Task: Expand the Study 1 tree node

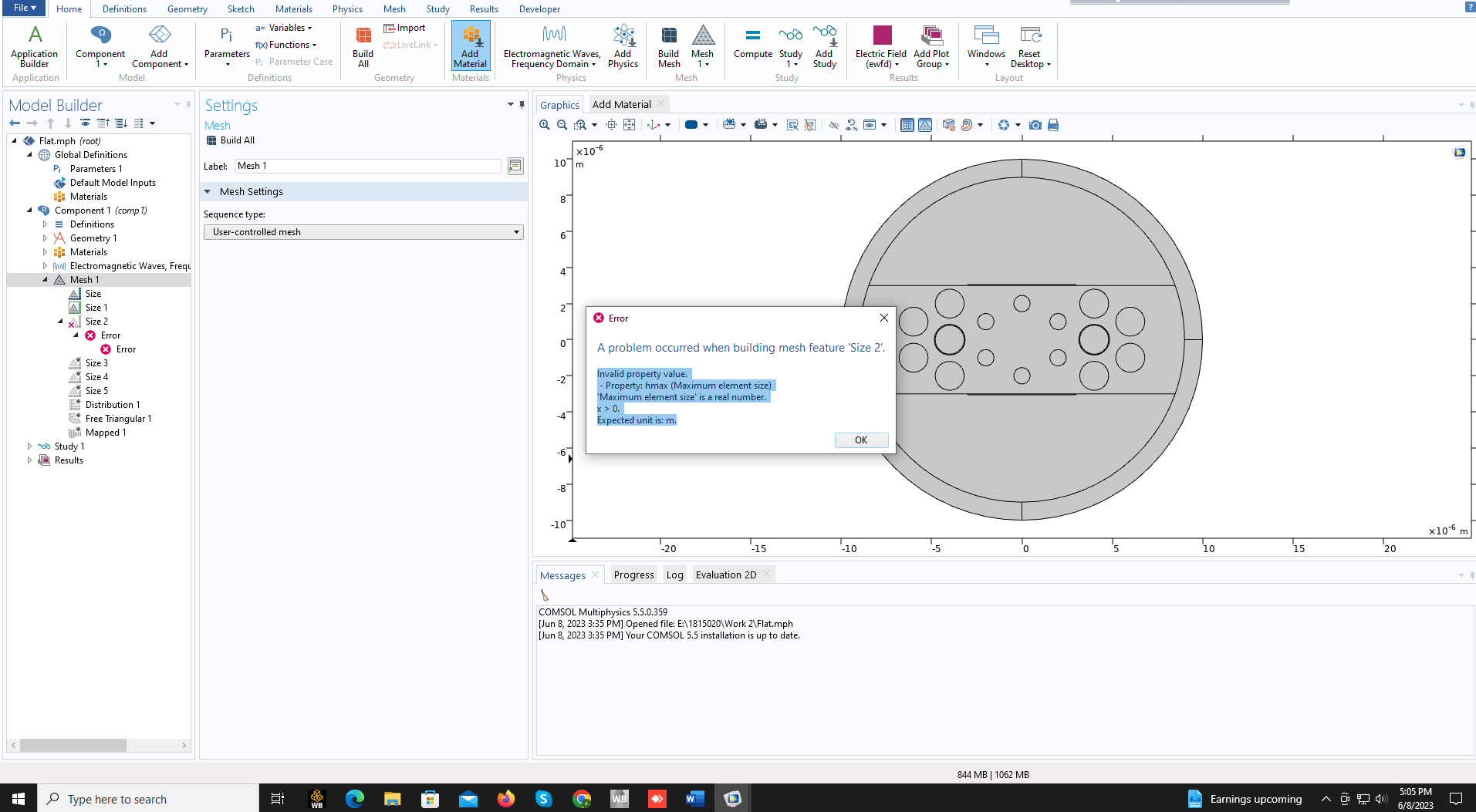Action: point(29,446)
